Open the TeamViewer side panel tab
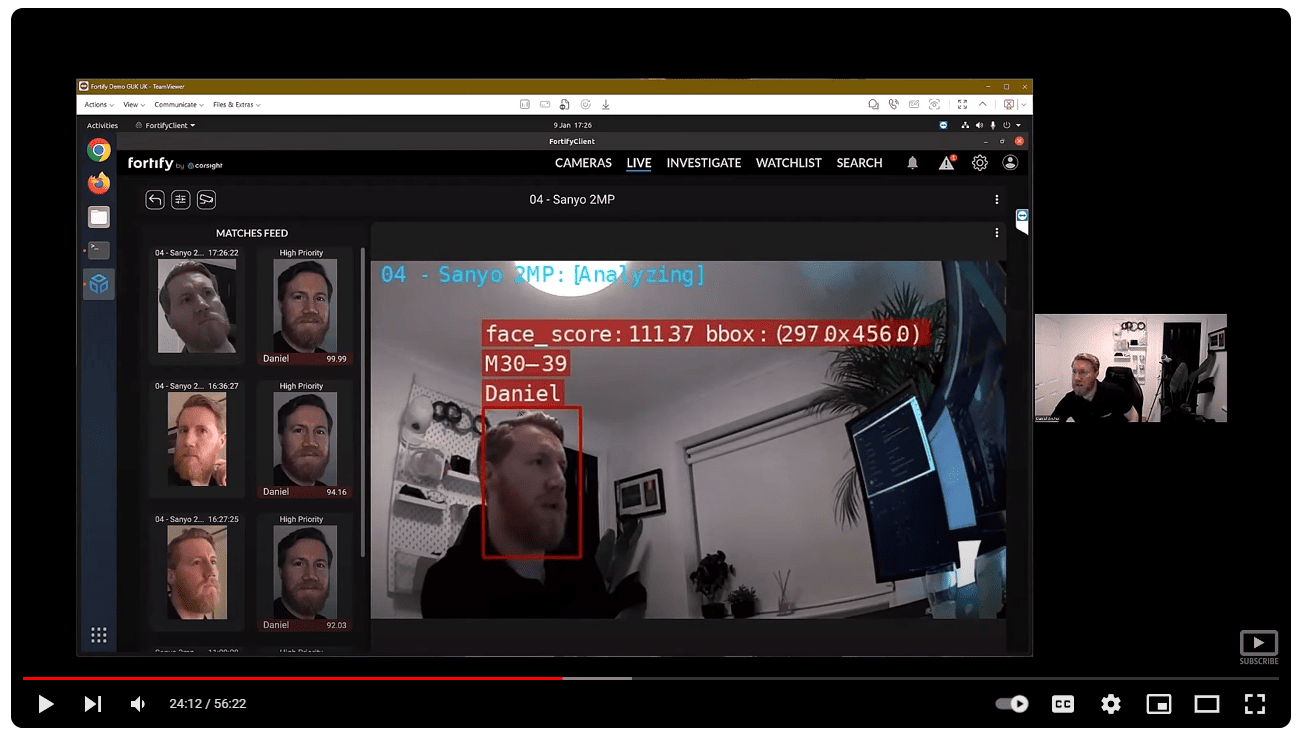This screenshot has height=733, width=1297. (1022, 221)
